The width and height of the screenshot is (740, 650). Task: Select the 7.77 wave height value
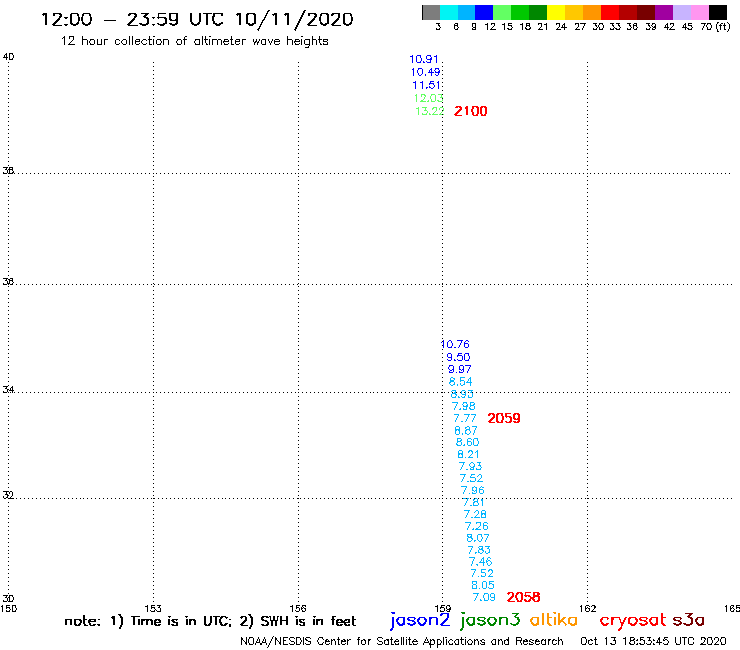[465, 419]
